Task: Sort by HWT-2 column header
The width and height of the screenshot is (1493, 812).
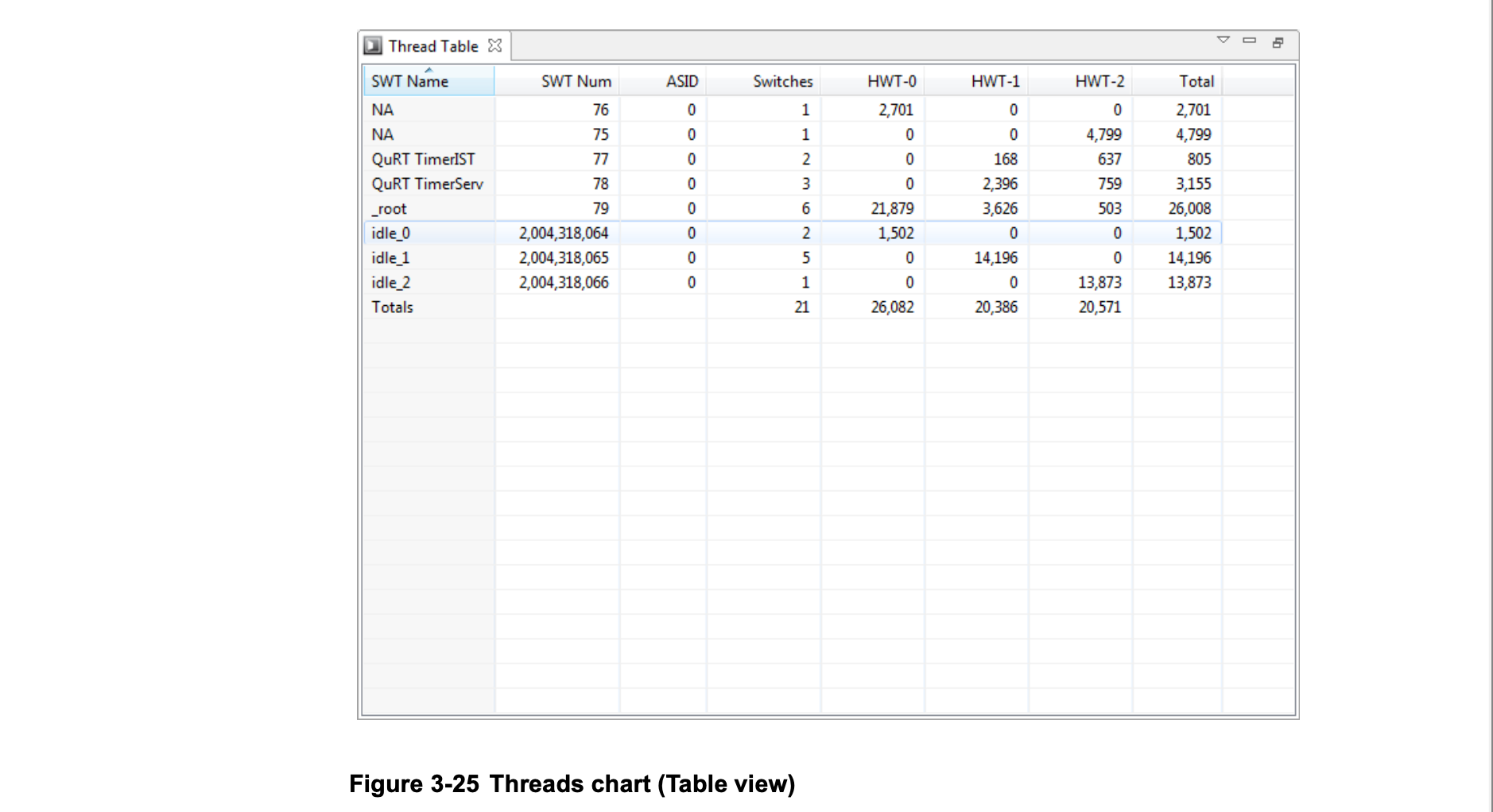Action: coord(1080,81)
